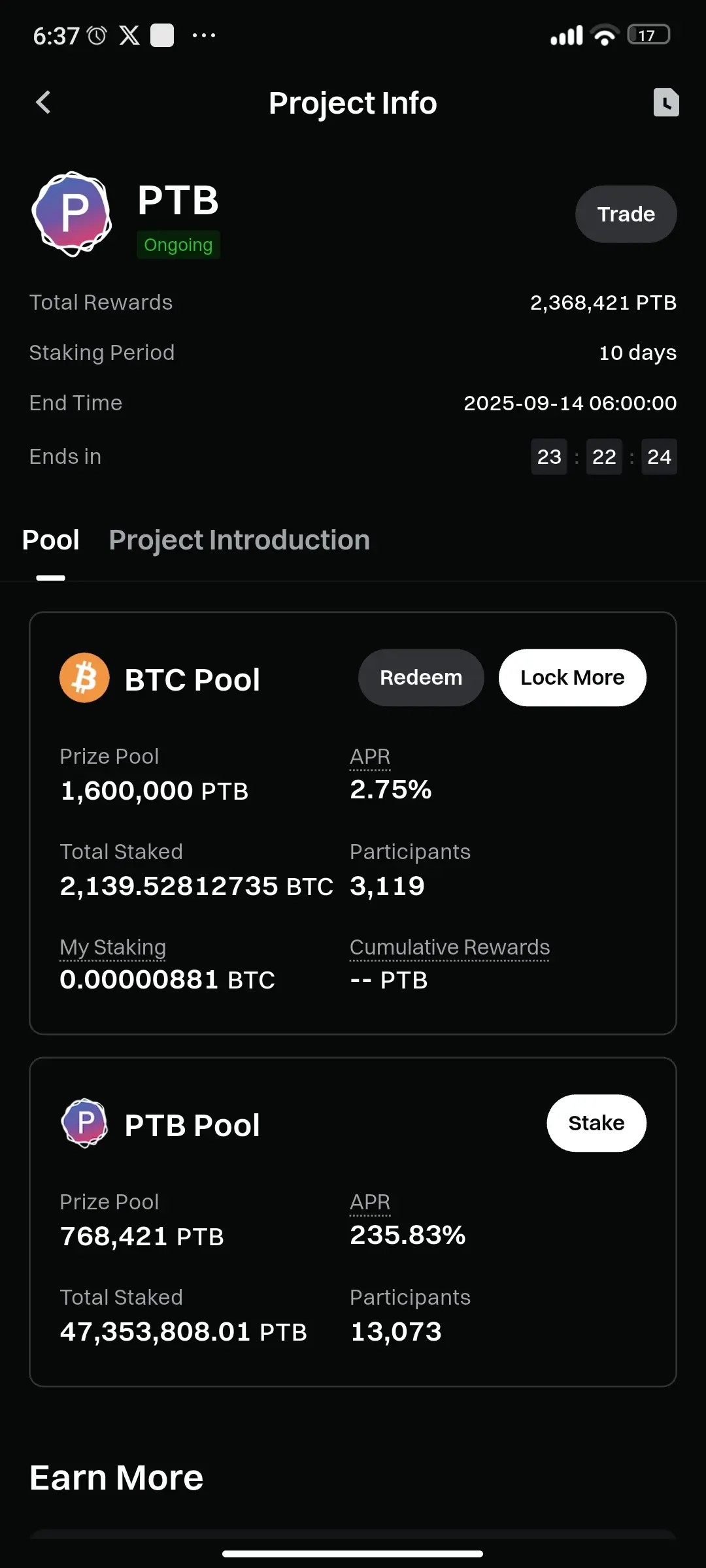The height and width of the screenshot is (1568, 706).
Task: Open the Trade button for PTB
Action: [626, 214]
